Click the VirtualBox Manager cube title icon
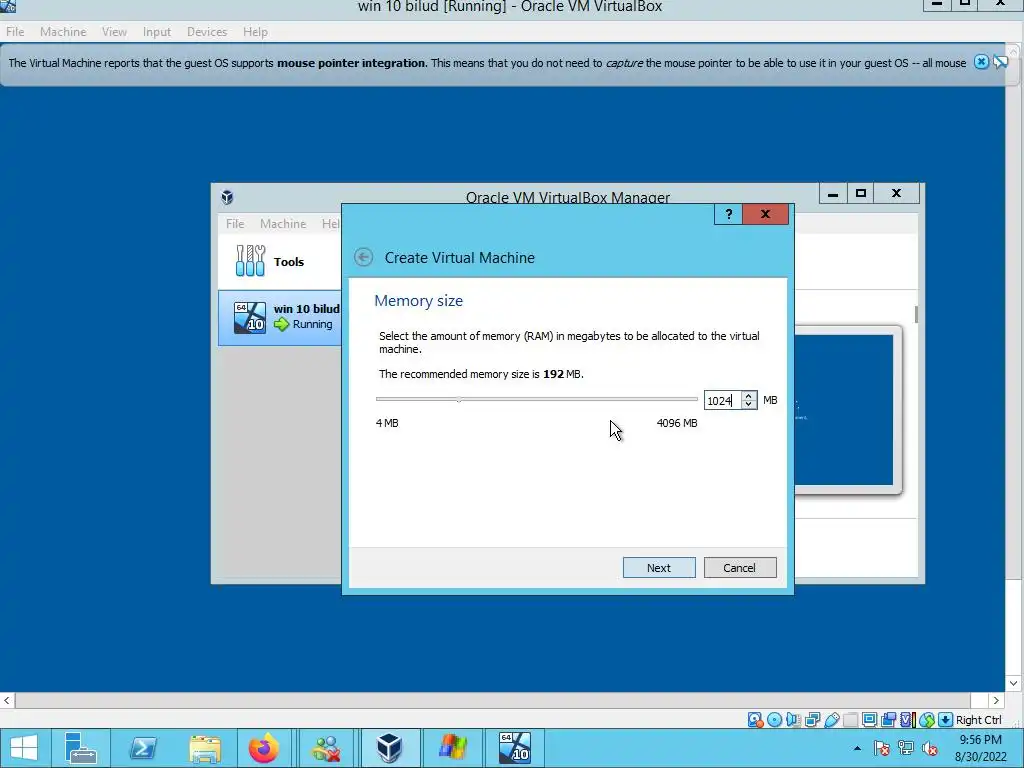This screenshot has width=1024, height=768. [x=227, y=197]
